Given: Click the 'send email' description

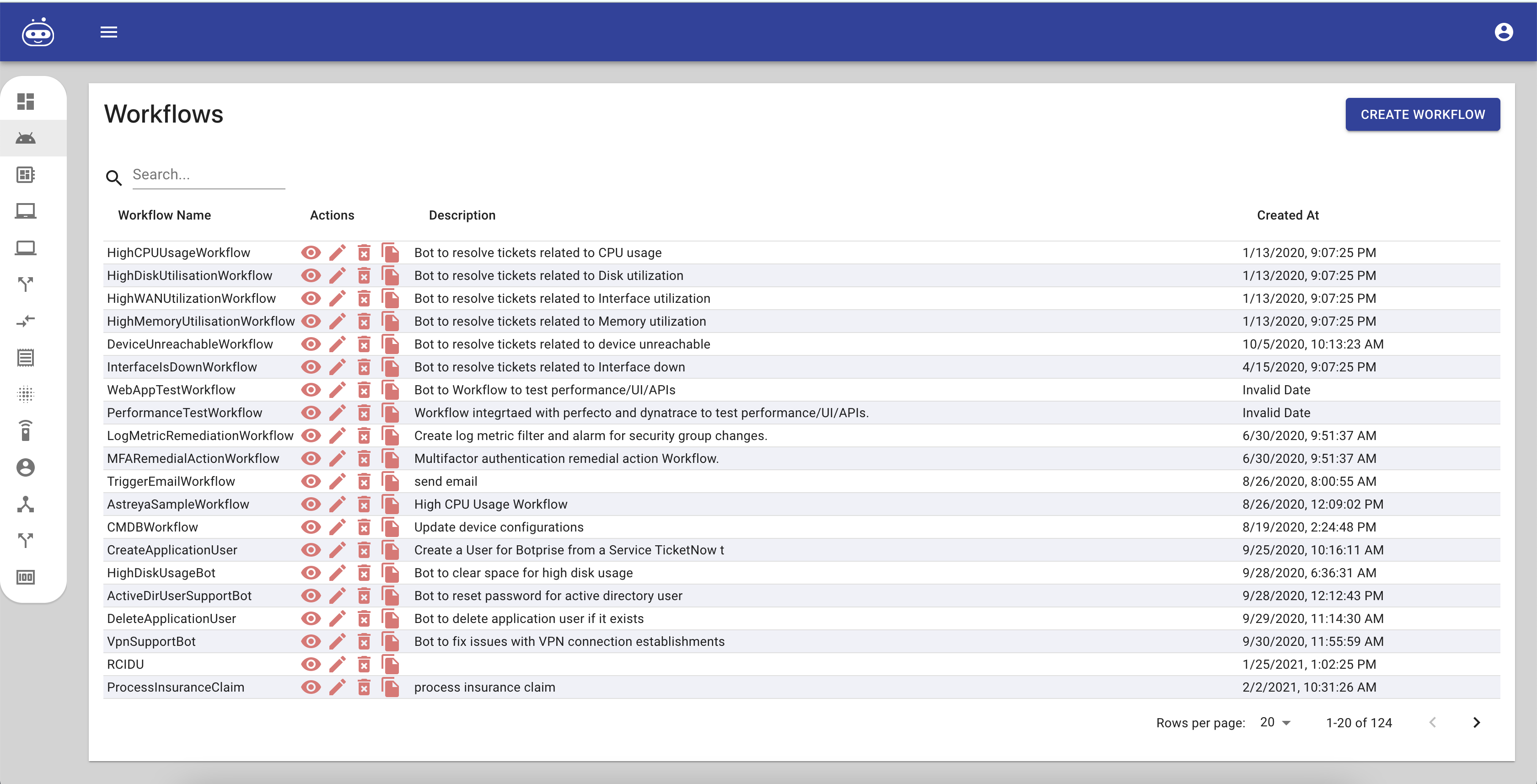Looking at the screenshot, I should click(446, 482).
